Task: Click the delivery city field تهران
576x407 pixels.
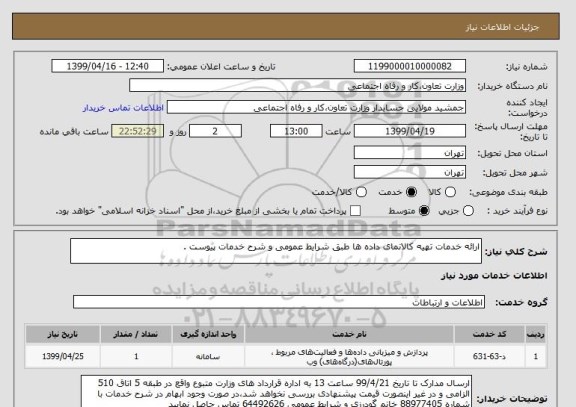Action: [x=410, y=172]
